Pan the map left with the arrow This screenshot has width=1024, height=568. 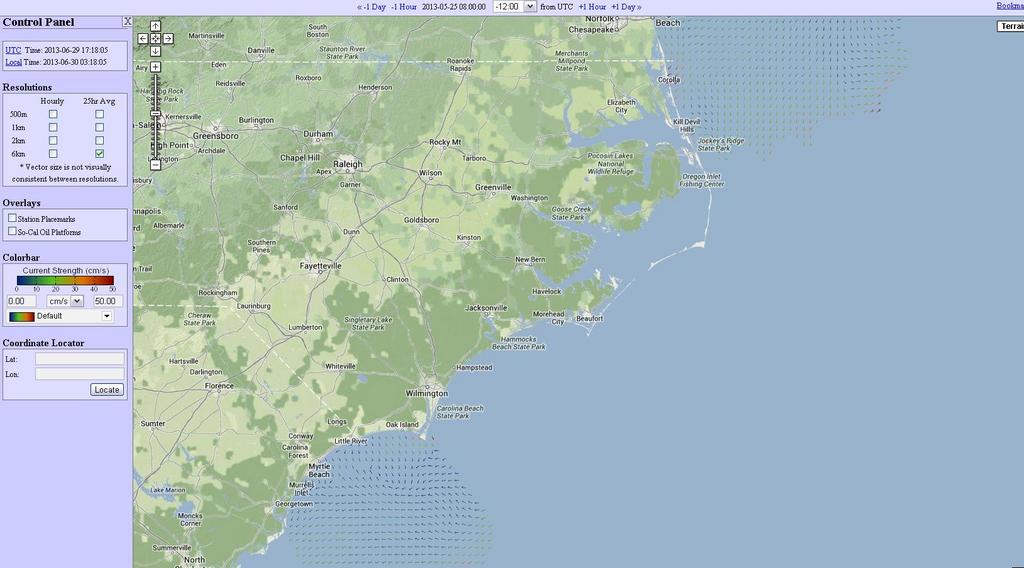point(143,38)
